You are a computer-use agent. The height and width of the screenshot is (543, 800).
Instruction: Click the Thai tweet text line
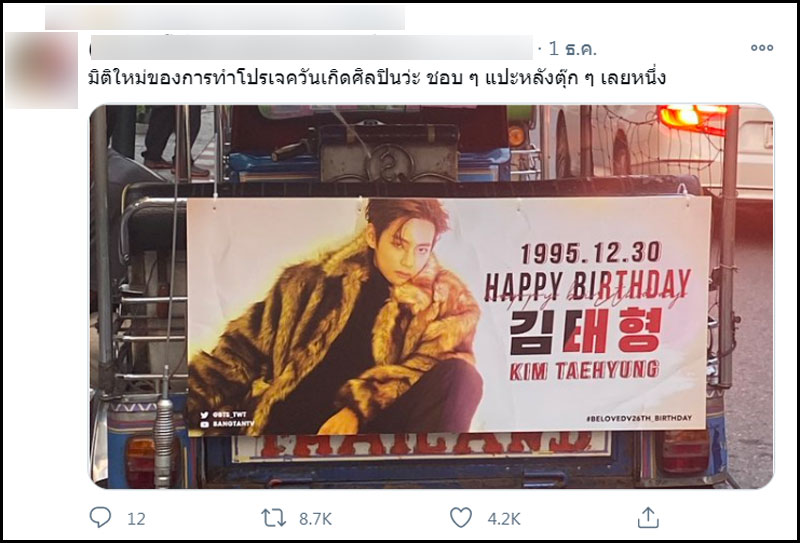click(x=377, y=79)
